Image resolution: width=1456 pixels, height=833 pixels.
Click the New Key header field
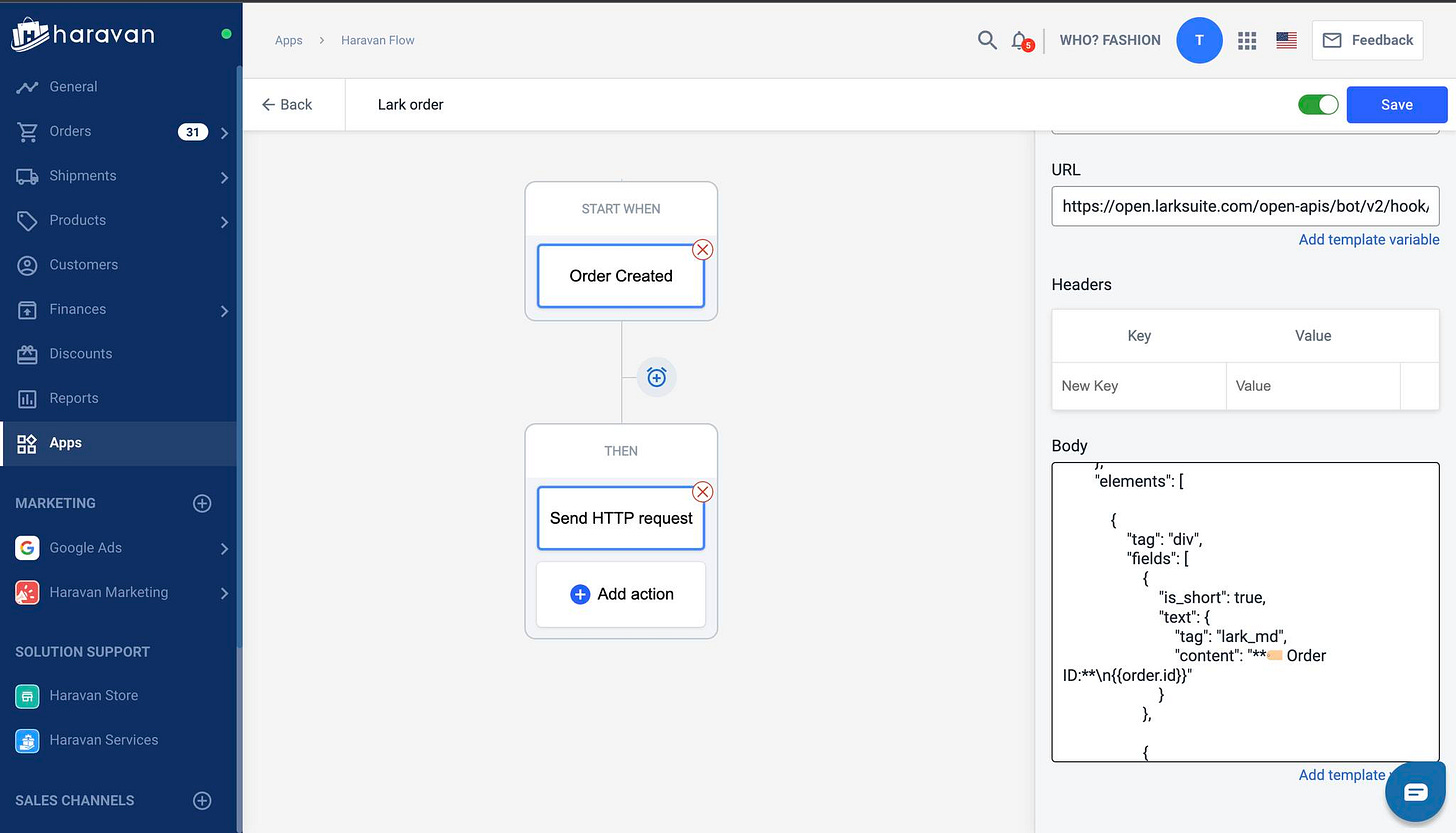1139,386
